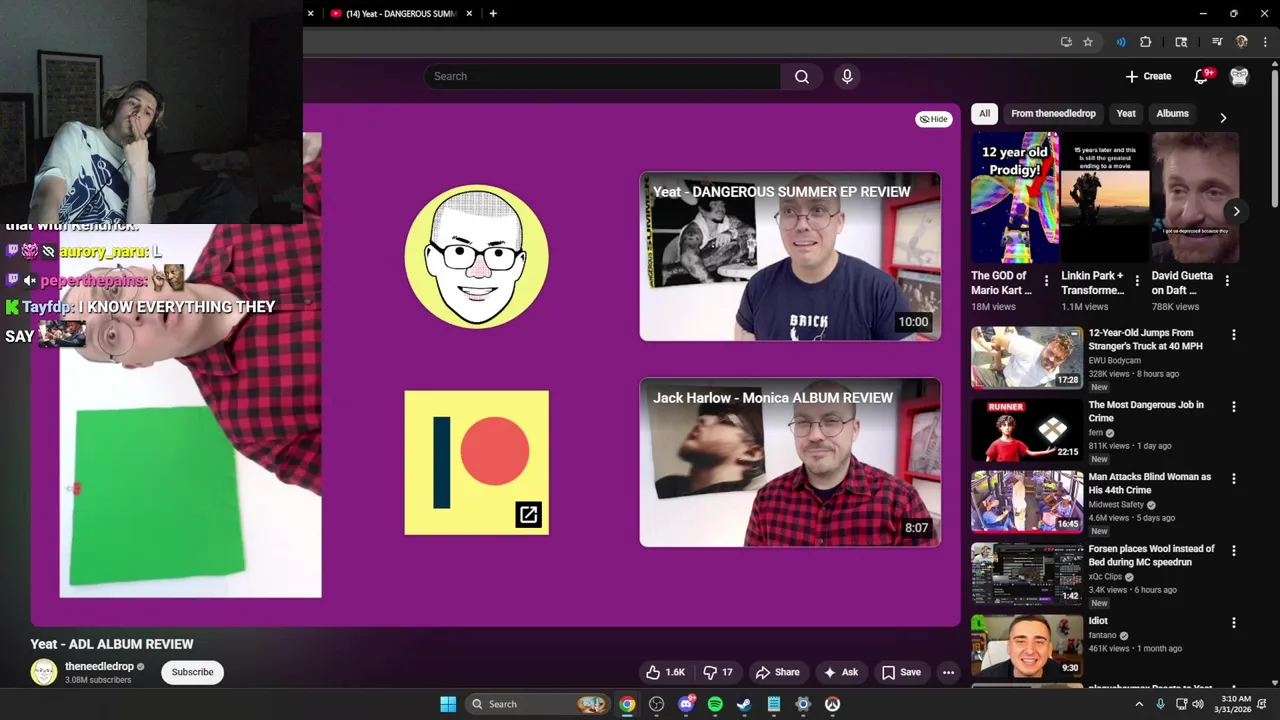Open Chrome extensions puzzle icon
This screenshot has width=1280, height=720.
pyautogui.click(x=1146, y=42)
